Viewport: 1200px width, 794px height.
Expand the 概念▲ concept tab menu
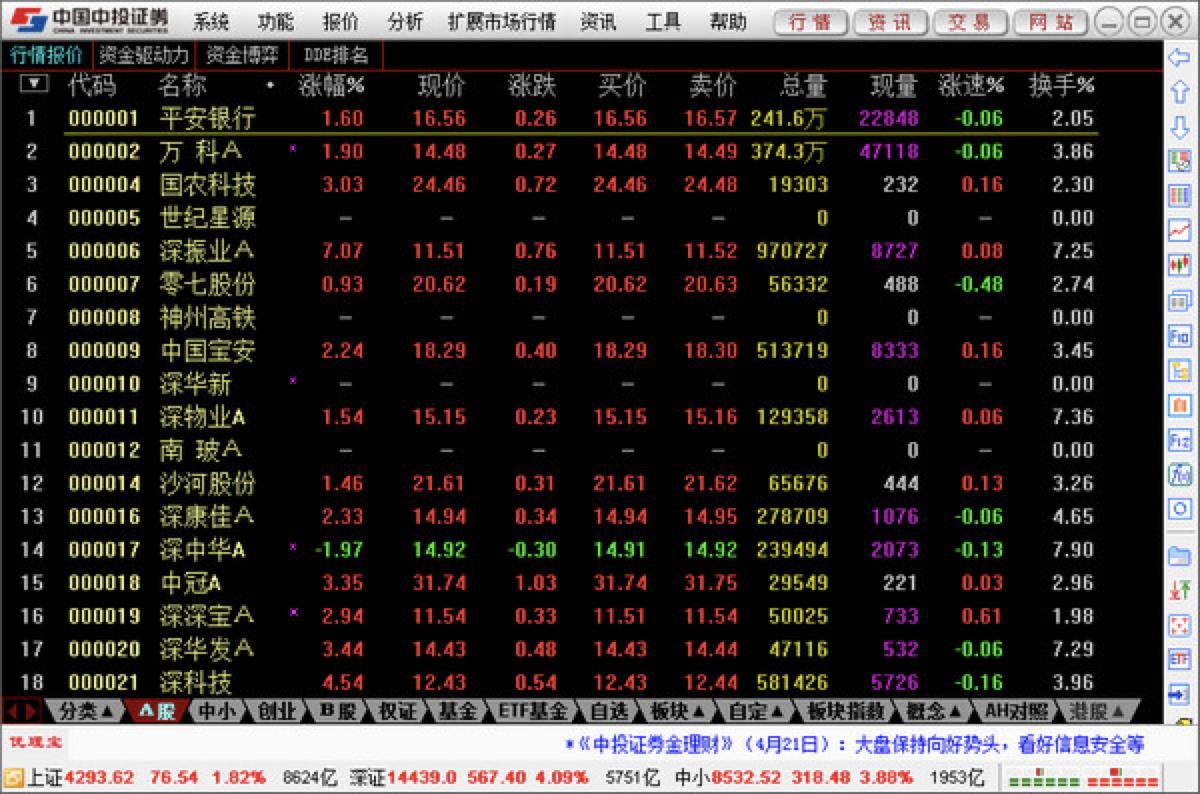[934, 711]
